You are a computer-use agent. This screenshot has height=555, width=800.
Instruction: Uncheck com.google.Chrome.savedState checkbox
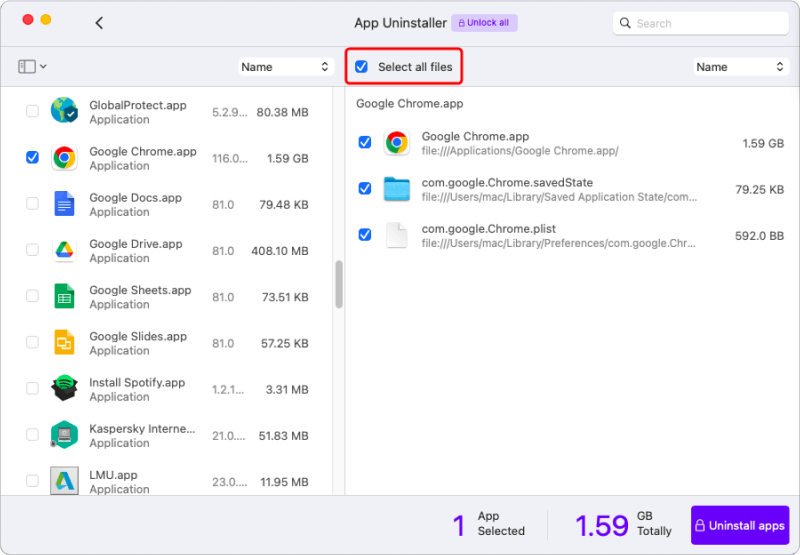(x=365, y=188)
